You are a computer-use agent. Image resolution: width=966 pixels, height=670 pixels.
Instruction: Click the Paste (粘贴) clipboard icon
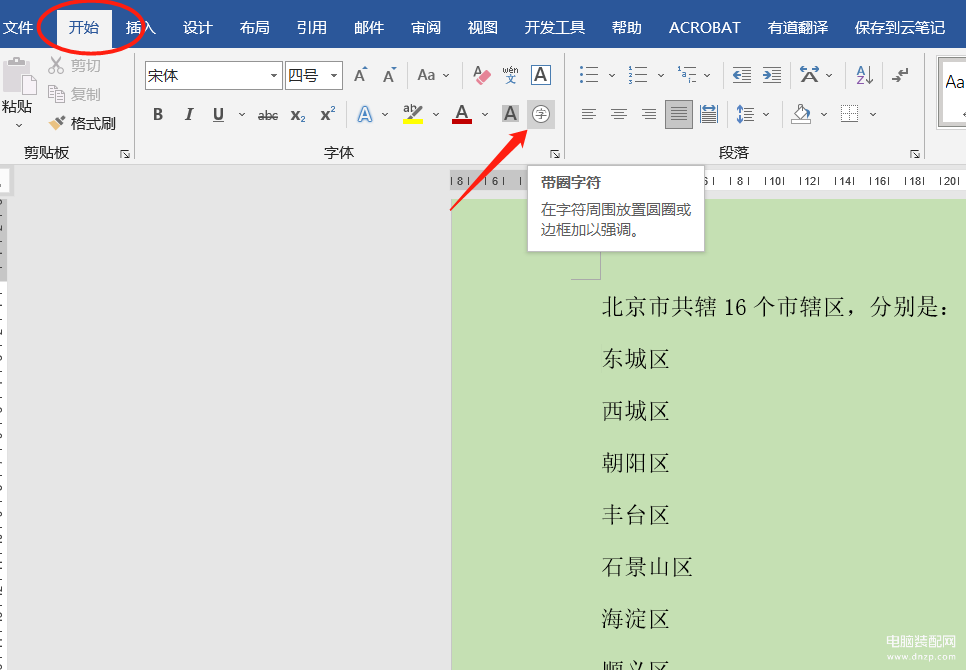[18, 77]
